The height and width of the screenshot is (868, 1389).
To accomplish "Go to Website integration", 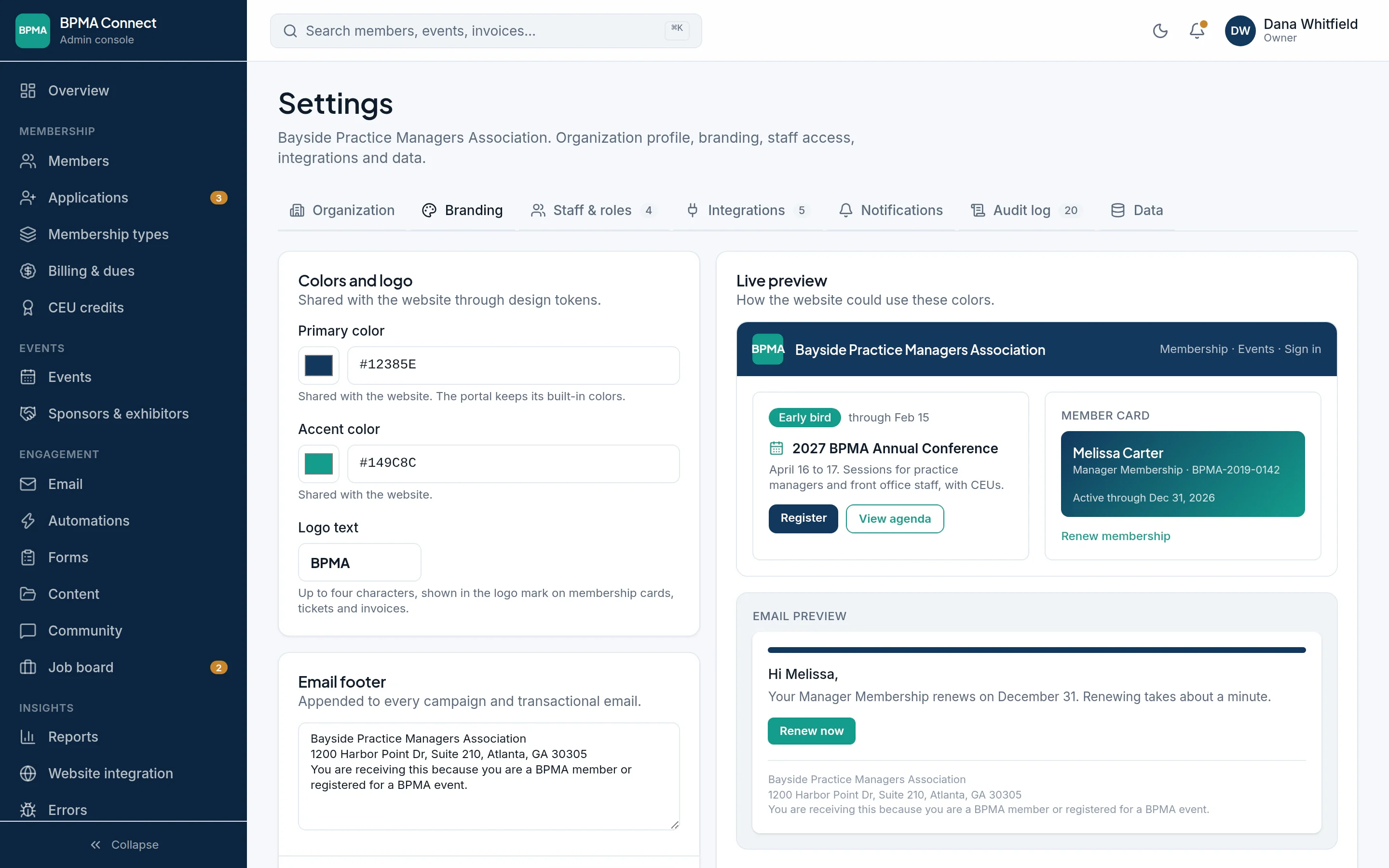I will tap(123, 774).
